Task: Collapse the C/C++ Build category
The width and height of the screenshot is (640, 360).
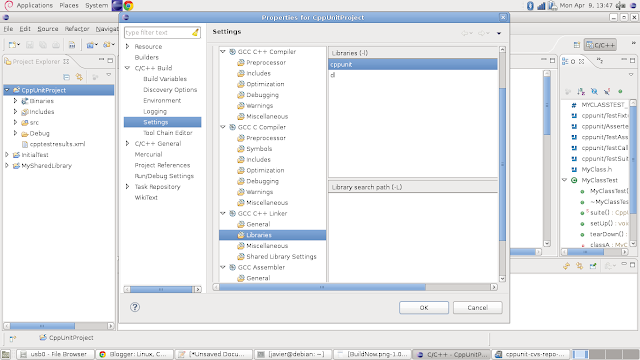Action: pos(127,68)
